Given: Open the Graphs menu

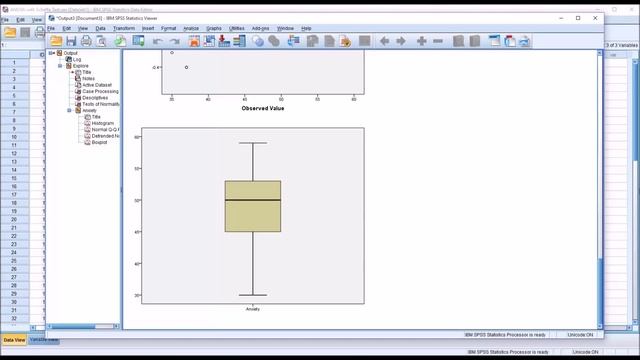Looking at the screenshot, I should pos(214,29).
